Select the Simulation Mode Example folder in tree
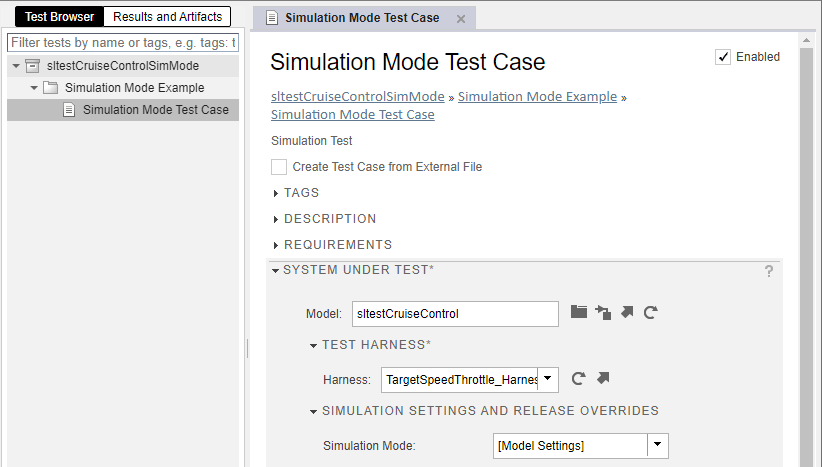This screenshot has height=467, width=822. point(134,88)
